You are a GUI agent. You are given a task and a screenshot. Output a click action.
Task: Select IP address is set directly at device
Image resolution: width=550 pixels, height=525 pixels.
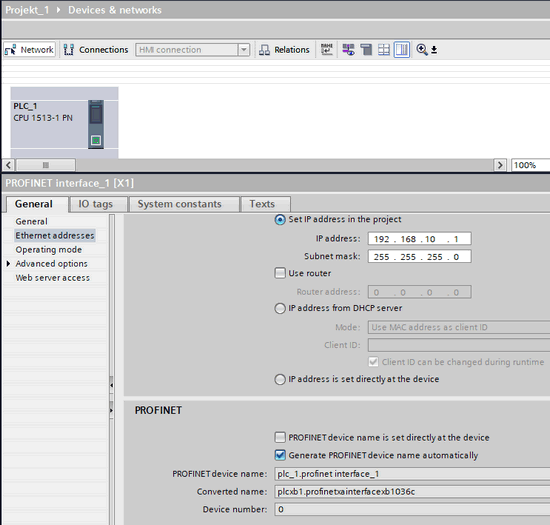pos(280,379)
